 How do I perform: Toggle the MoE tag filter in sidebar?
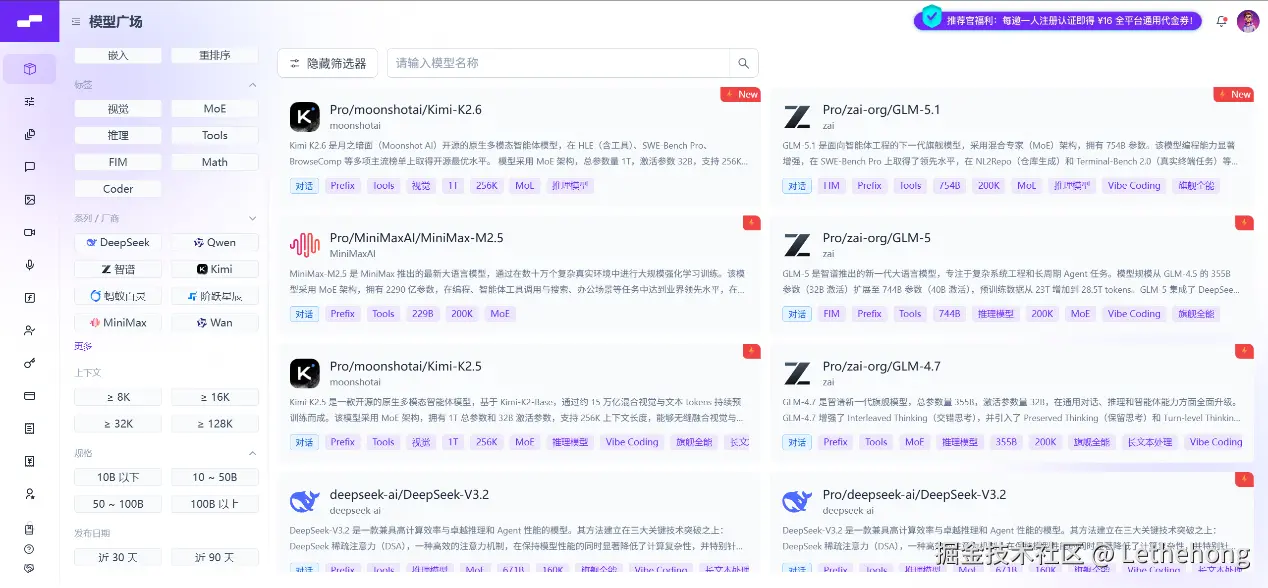[x=215, y=109]
